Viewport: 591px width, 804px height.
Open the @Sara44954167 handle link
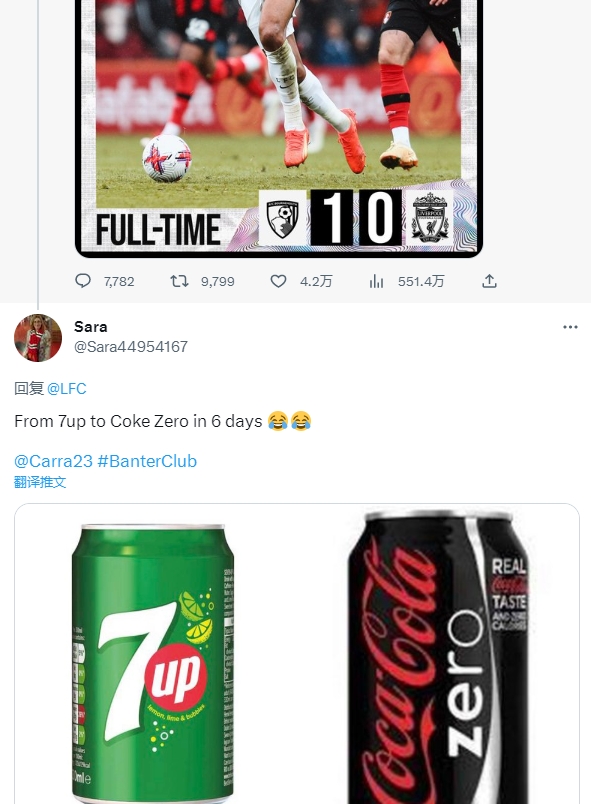[x=131, y=347]
